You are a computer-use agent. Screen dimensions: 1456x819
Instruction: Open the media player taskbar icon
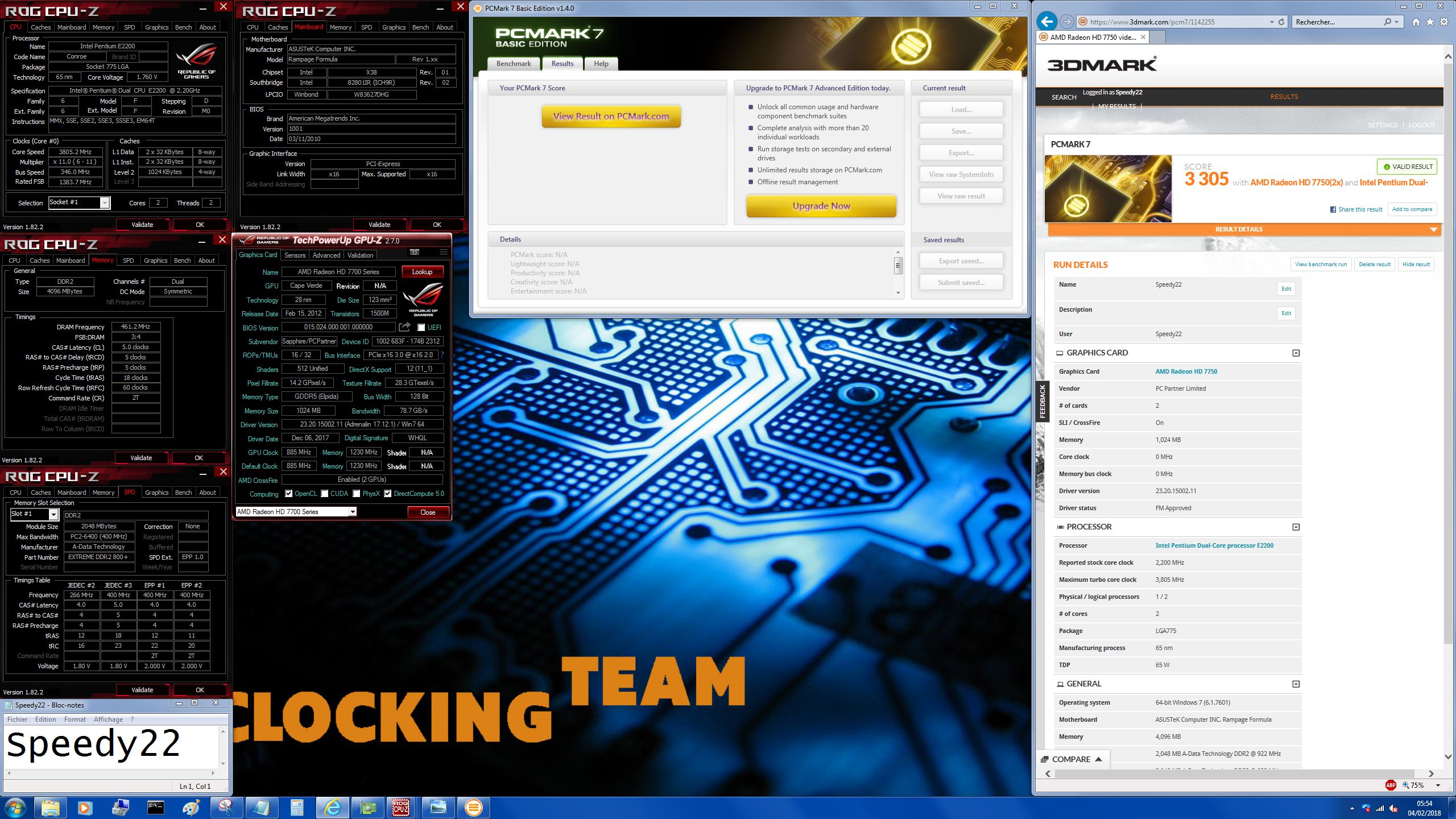click(85, 808)
